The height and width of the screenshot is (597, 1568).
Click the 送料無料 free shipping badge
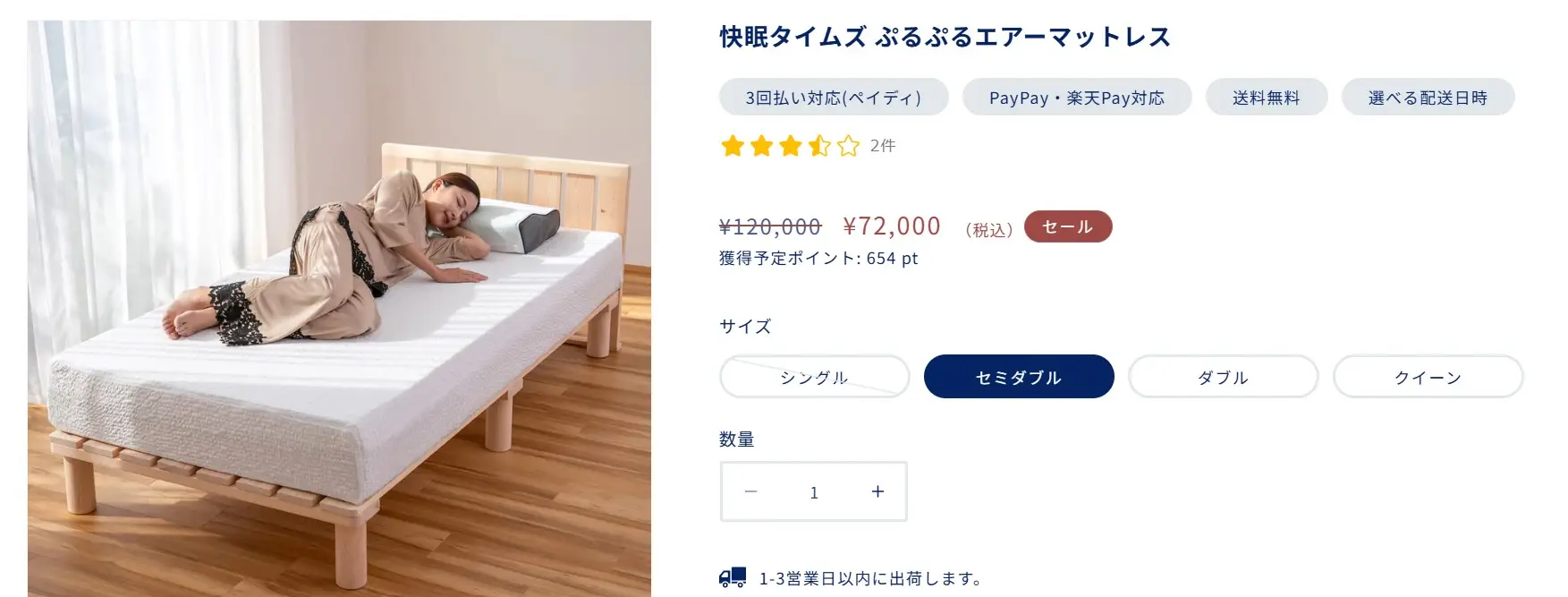1267,97
